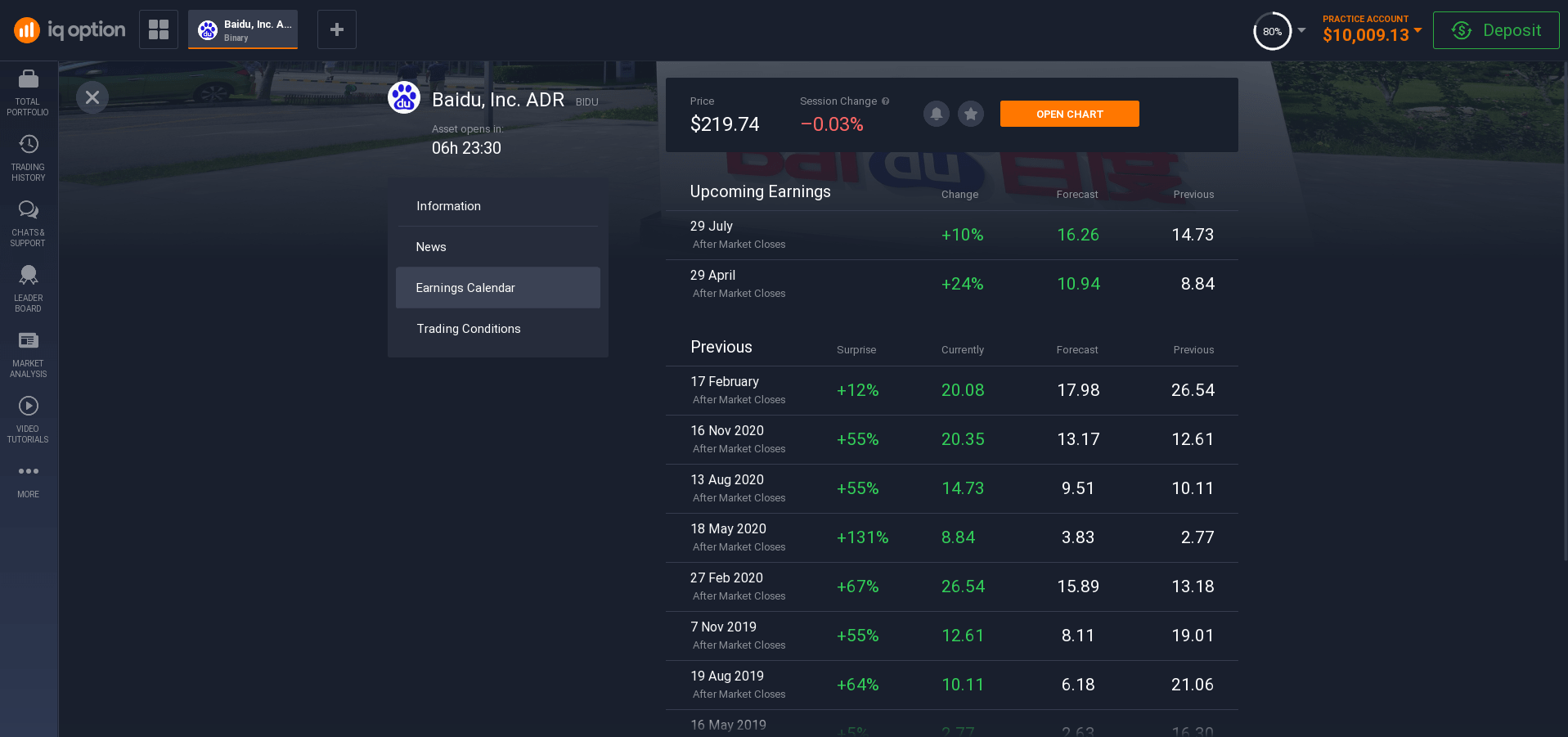
Task: Click the 19 Aug 2019 earnings date
Action: click(x=727, y=676)
